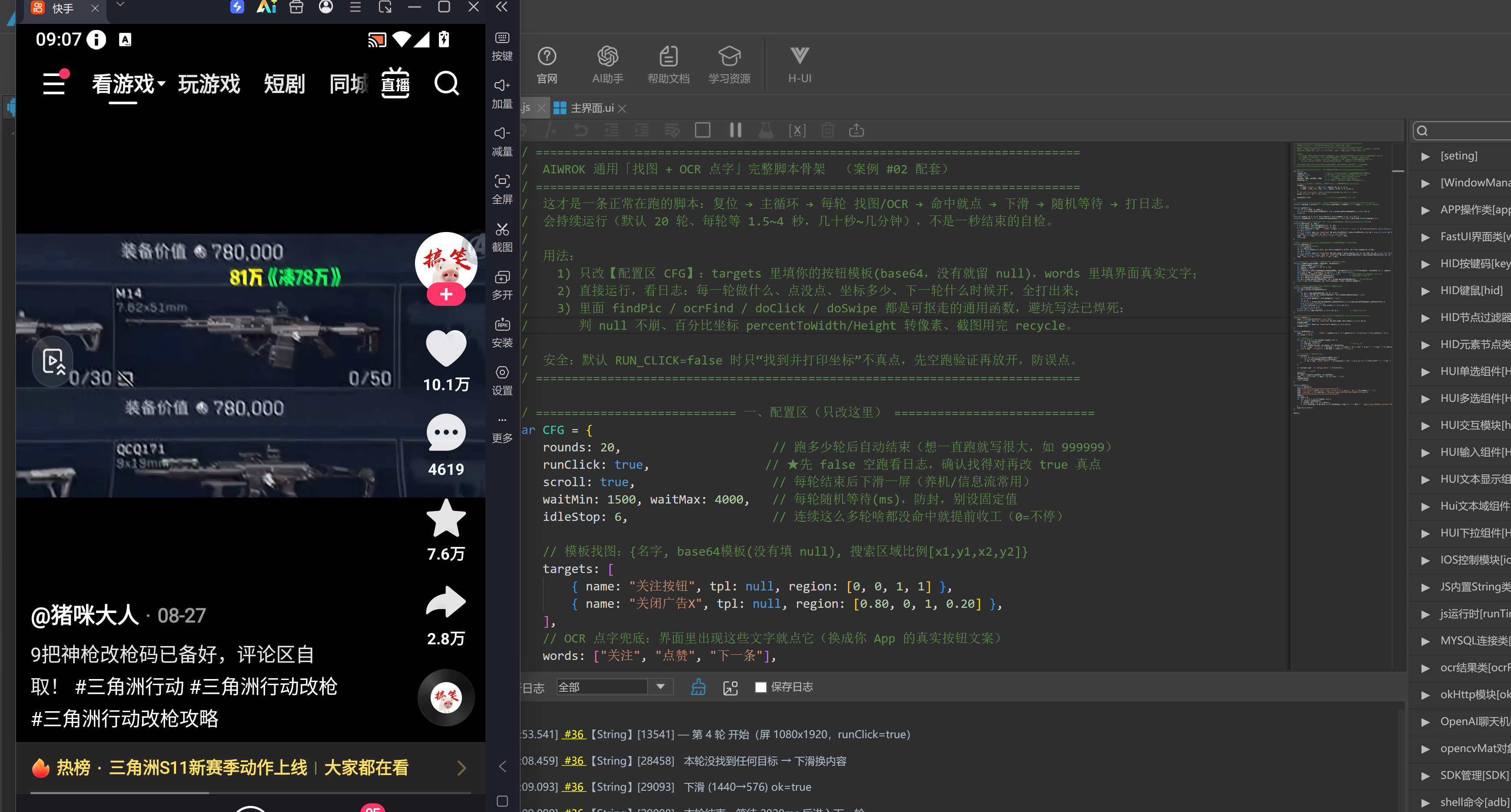This screenshot has width=1511, height=812.
Task: Open 热榜 三角洲S11新赛季 banner
Action: point(250,767)
